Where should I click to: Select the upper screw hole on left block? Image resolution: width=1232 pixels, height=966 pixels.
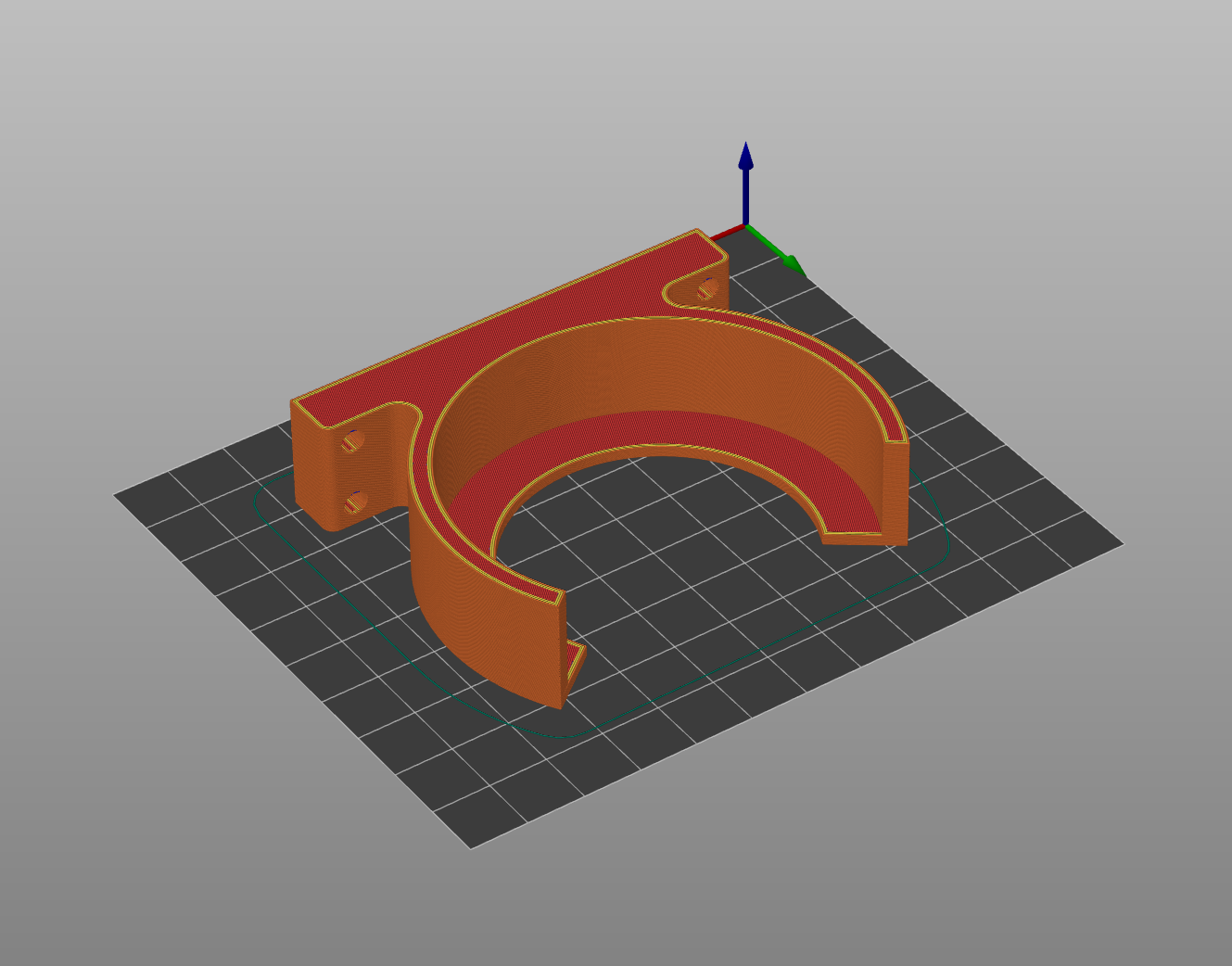click(351, 442)
